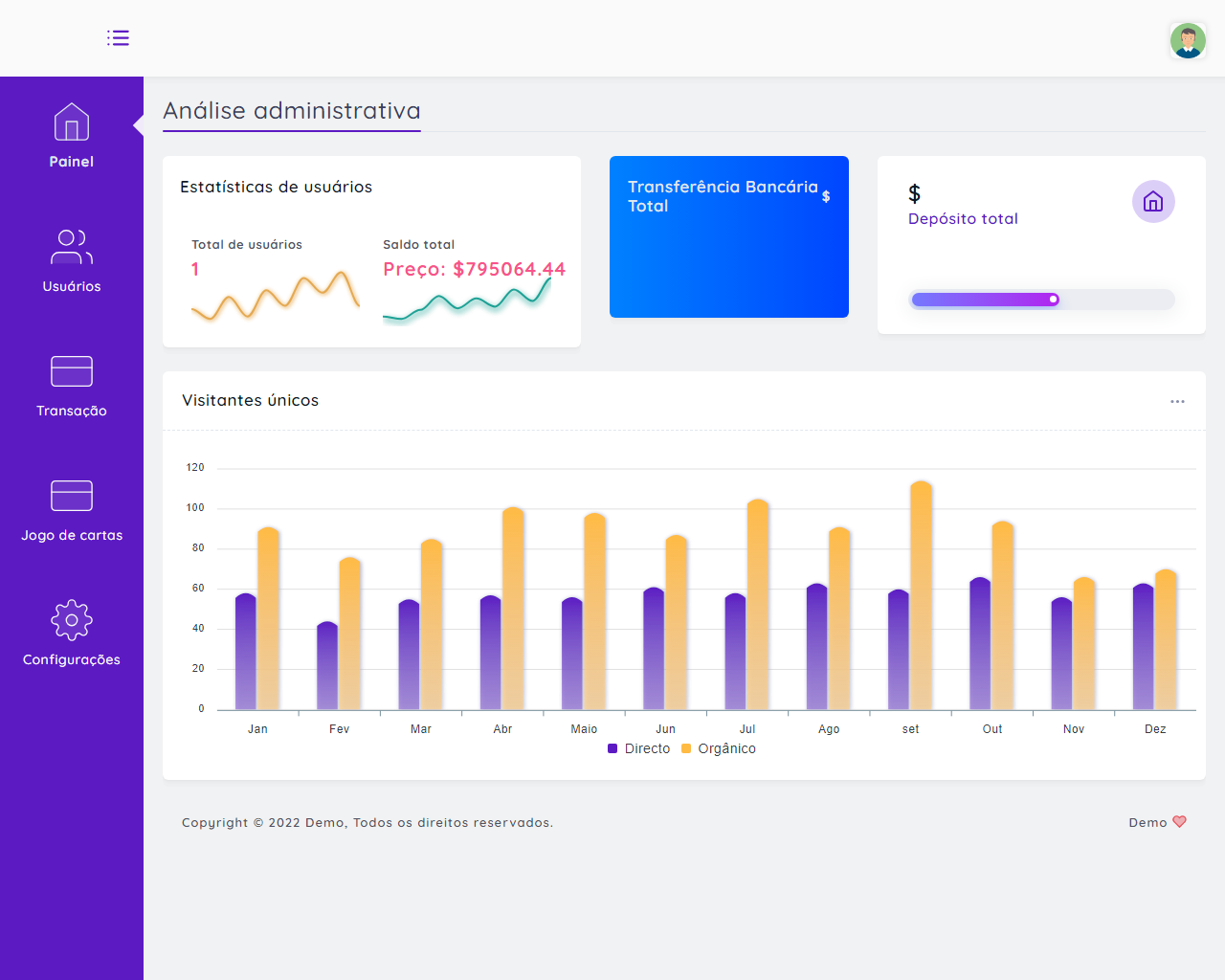This screenshot has width=1225, height=980.
Task: Click the Depósito total progress bar
Action: pos(1041,300)
